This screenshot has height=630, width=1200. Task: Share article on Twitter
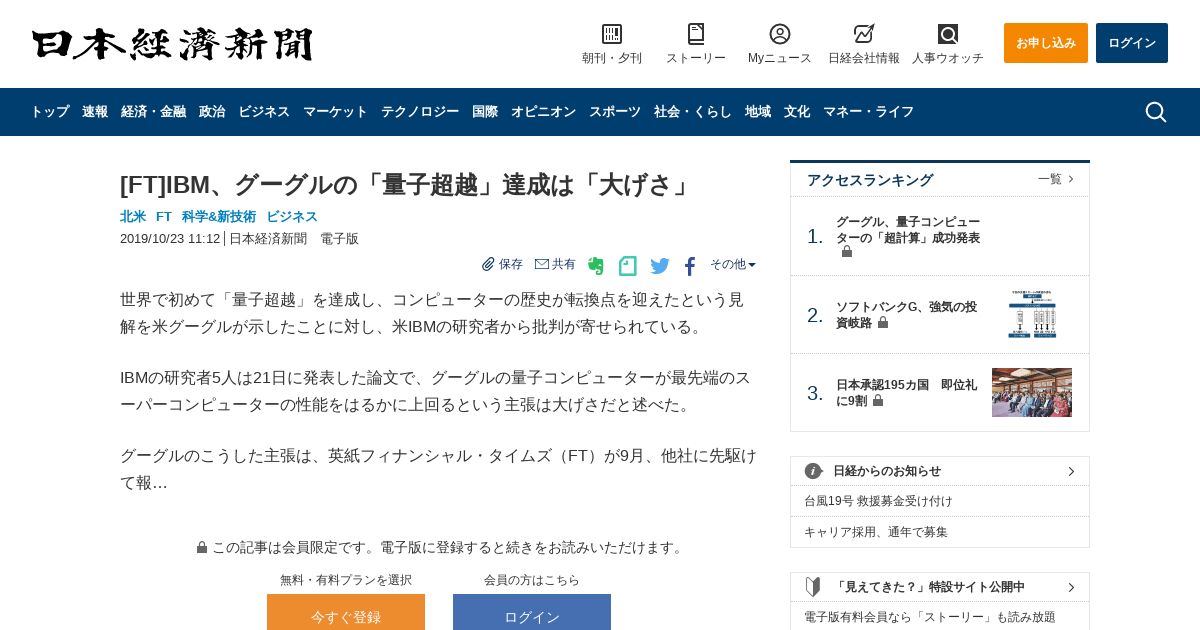point(660,266)
